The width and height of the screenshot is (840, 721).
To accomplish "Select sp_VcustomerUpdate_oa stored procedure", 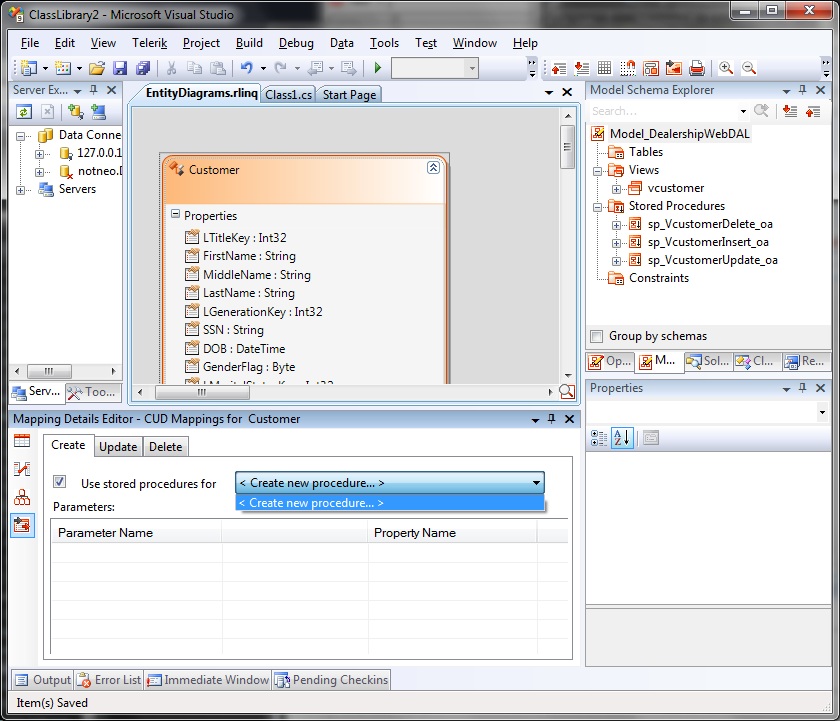I will pos(712,260).
